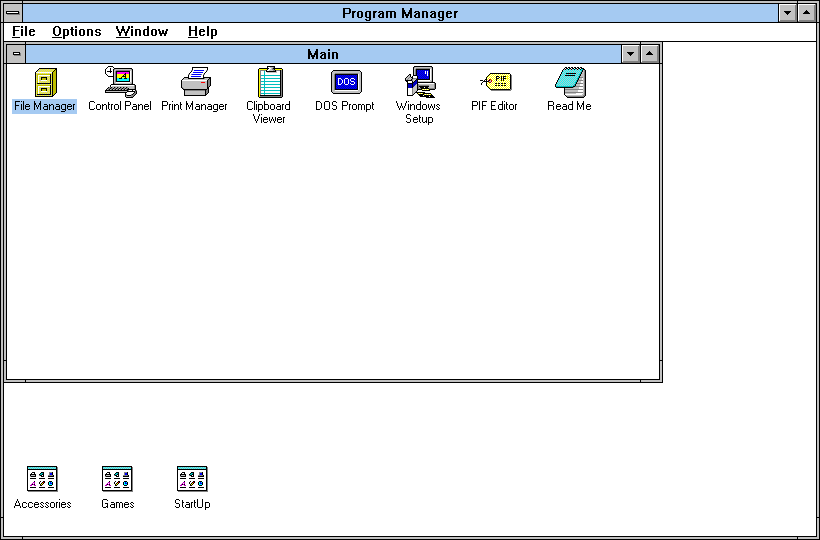
Task: Click the "Accessories" group label
Action: pos(42,504)
